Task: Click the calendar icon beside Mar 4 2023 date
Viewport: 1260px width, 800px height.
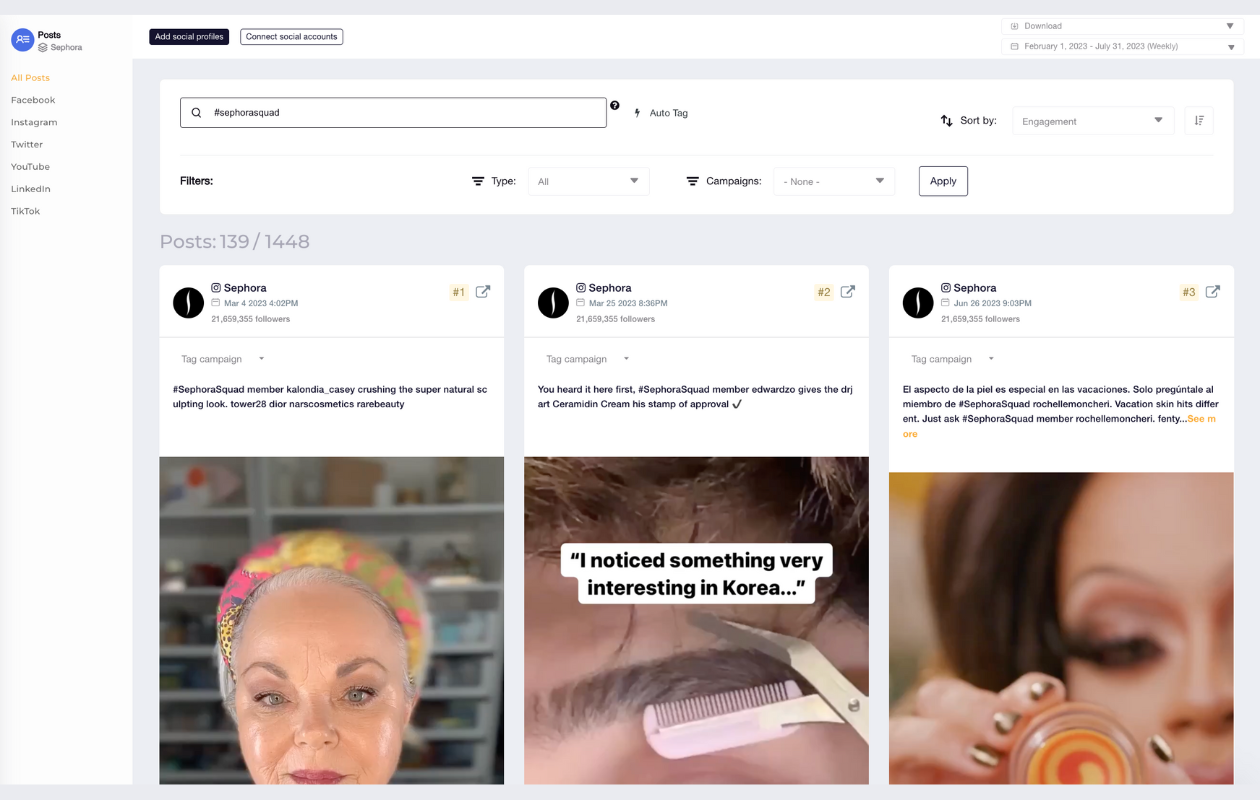Action: tap(216, 303)
